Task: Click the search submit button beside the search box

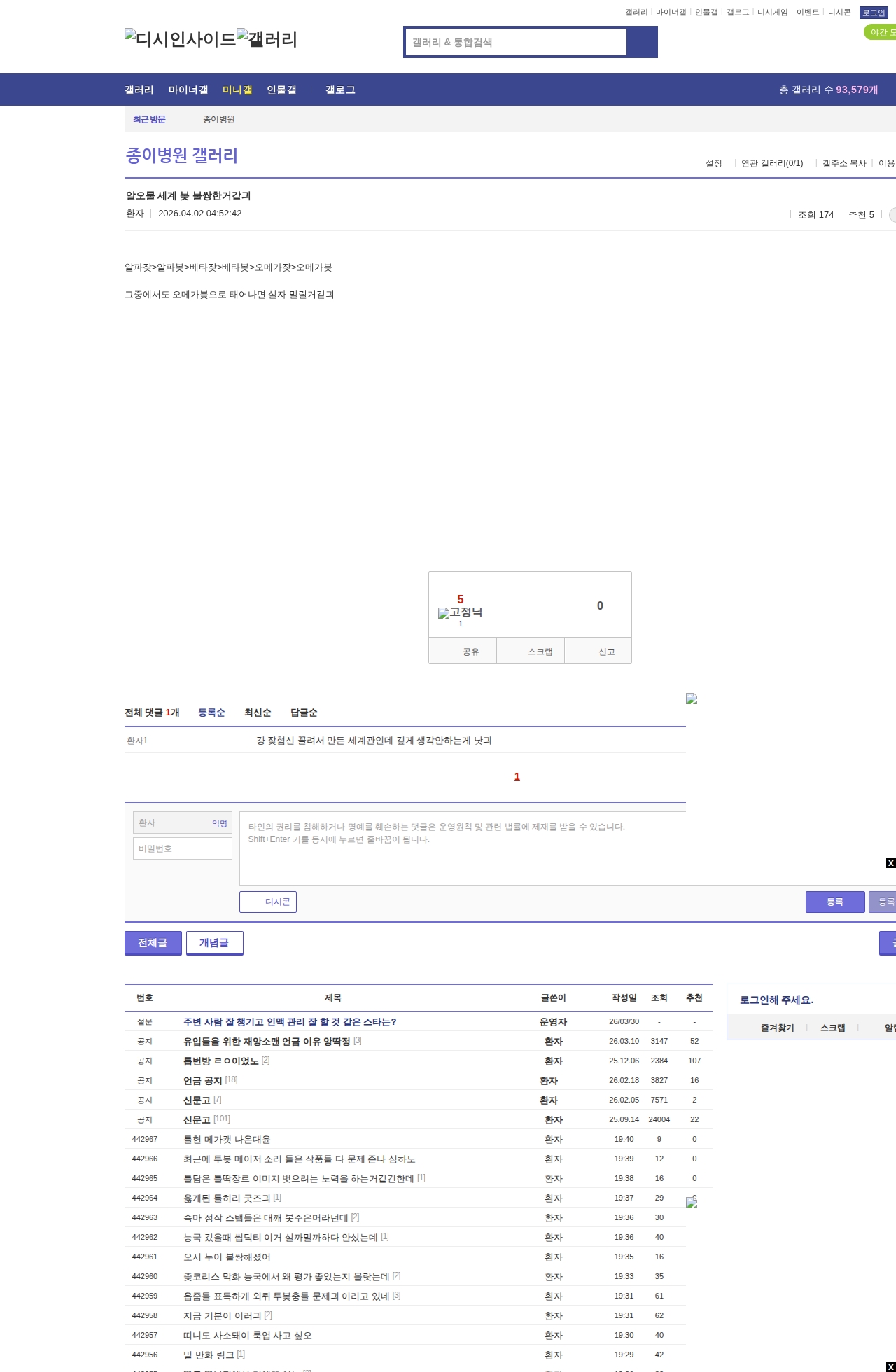Action: [x=642, y=42]
